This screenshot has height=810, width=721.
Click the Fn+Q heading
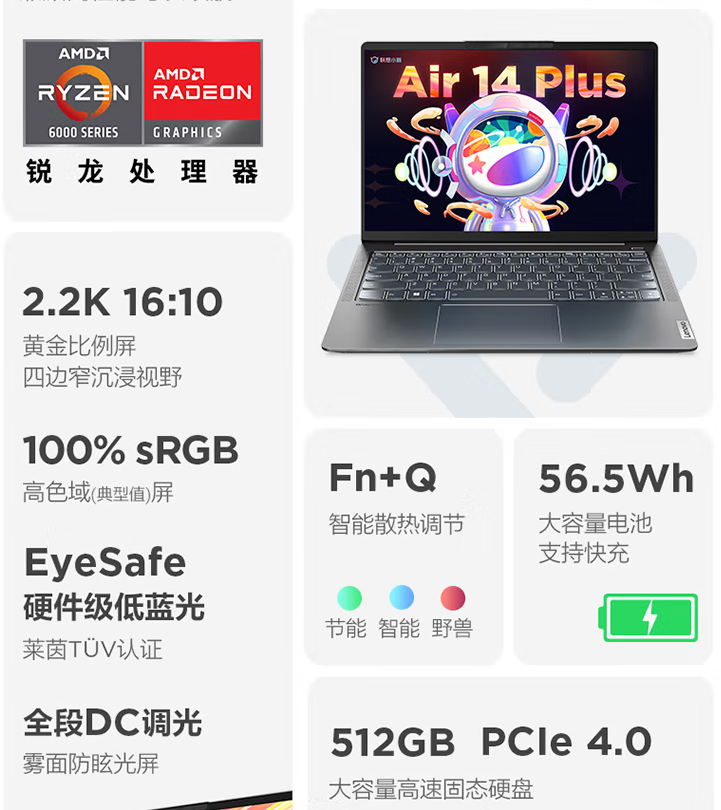click(383, 477)
